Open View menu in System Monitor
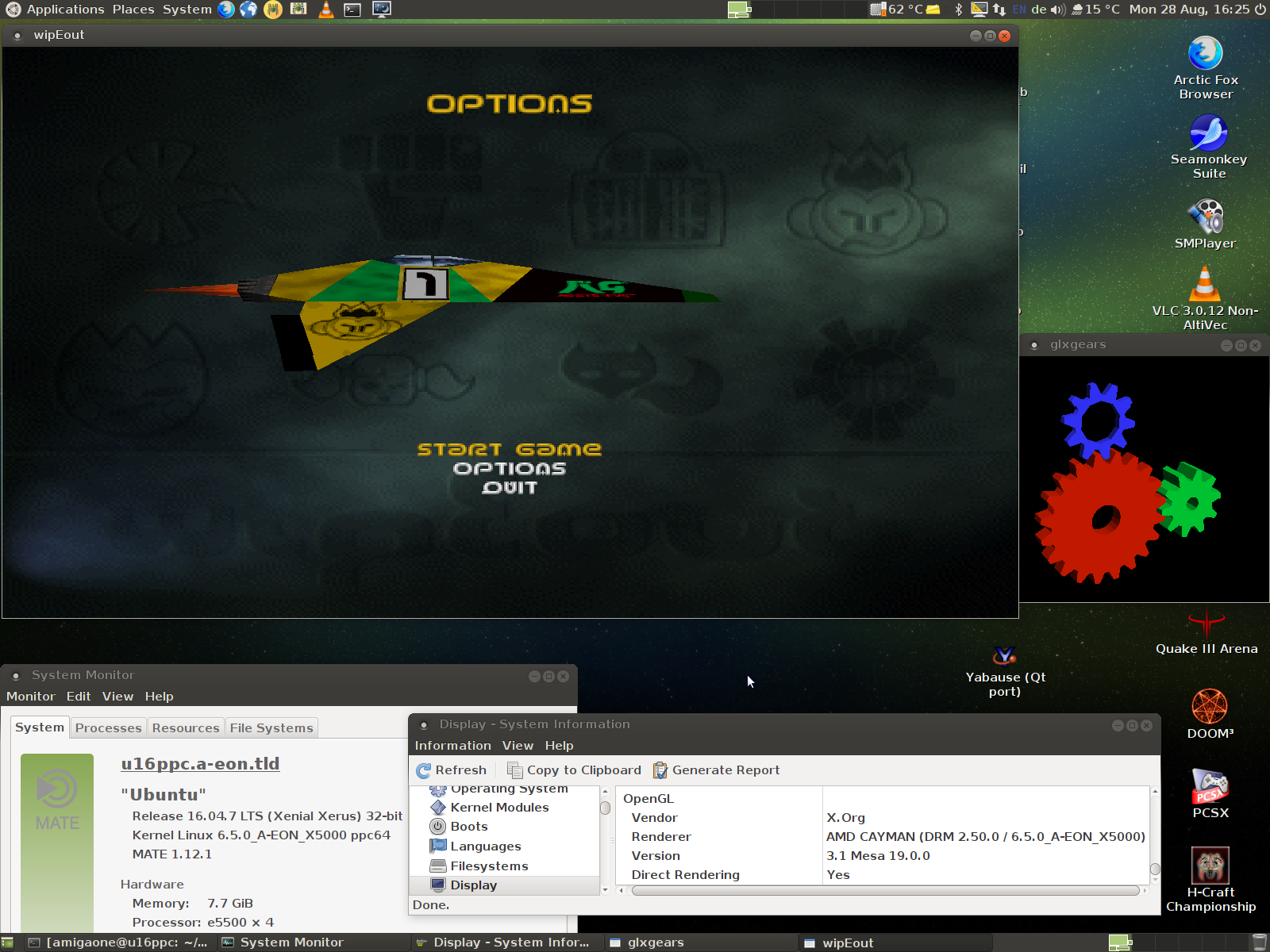This screenshot has width=1270, height=952. coord(117,697)
